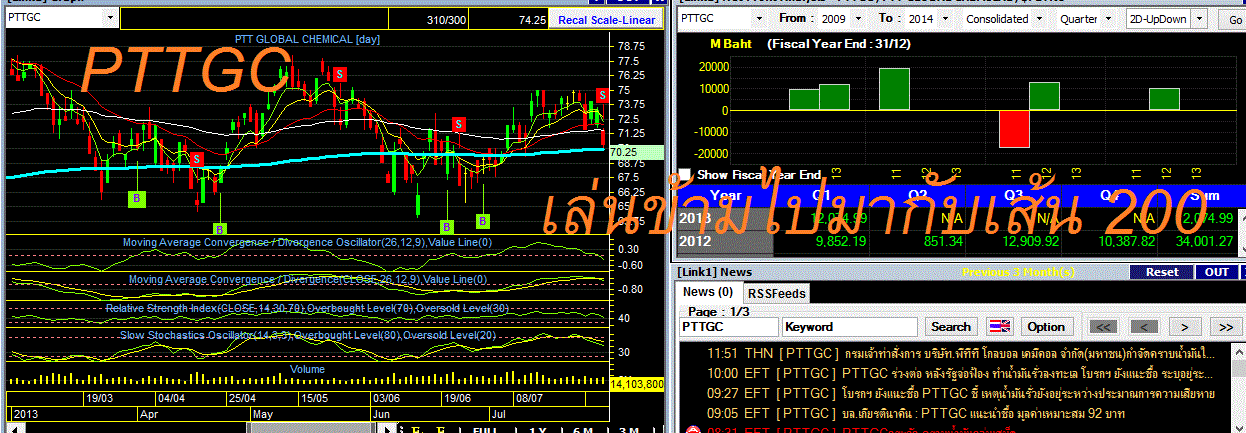Toggle the Show Fiscal Year End checkbox
This screenshot has height=433, width=1246.
click(684, 174)
